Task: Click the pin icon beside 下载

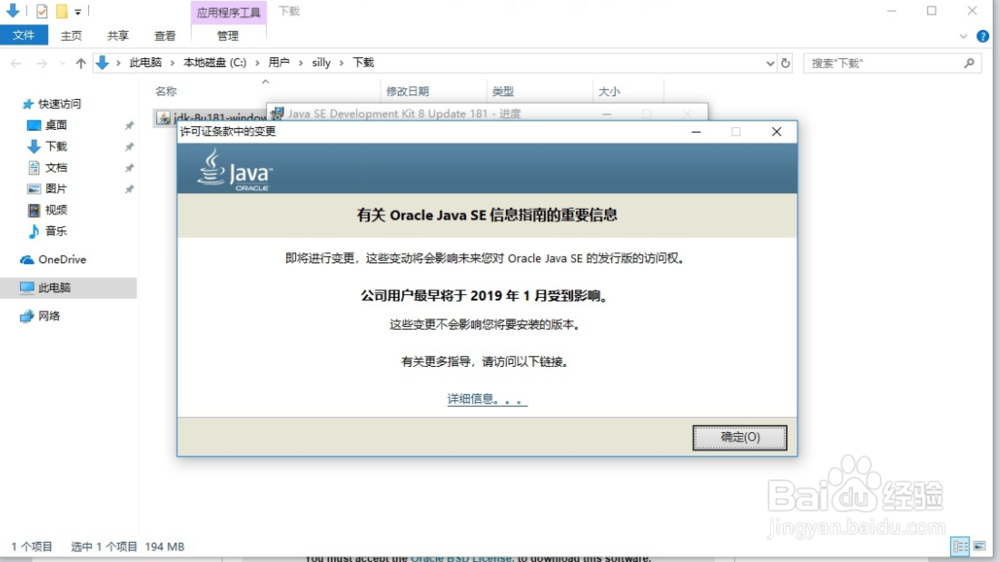Action: click(x=129, y=147)
